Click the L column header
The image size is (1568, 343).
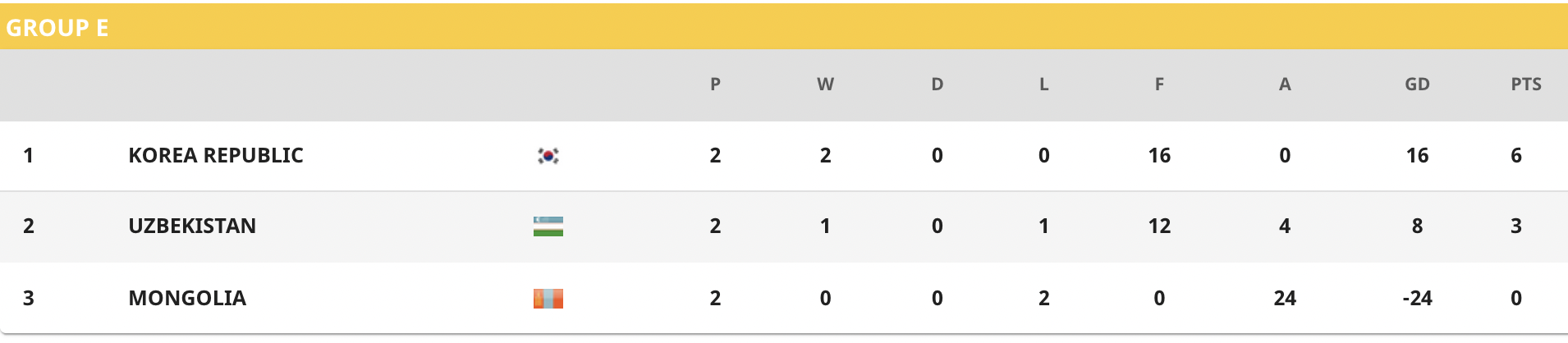(1043, 84)
